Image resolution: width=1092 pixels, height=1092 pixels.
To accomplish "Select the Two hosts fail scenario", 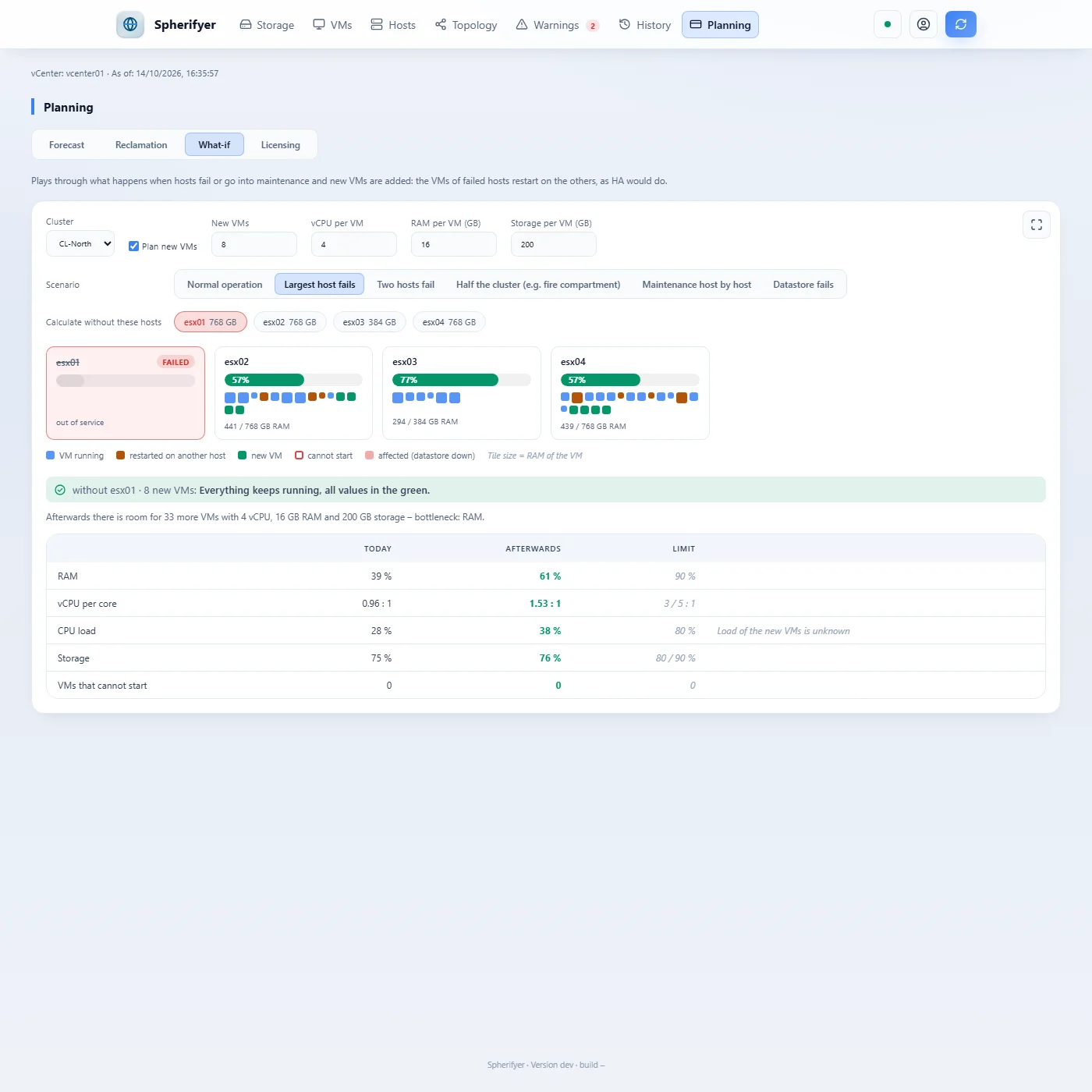I will pyautogui.click(x=406, y=285).
